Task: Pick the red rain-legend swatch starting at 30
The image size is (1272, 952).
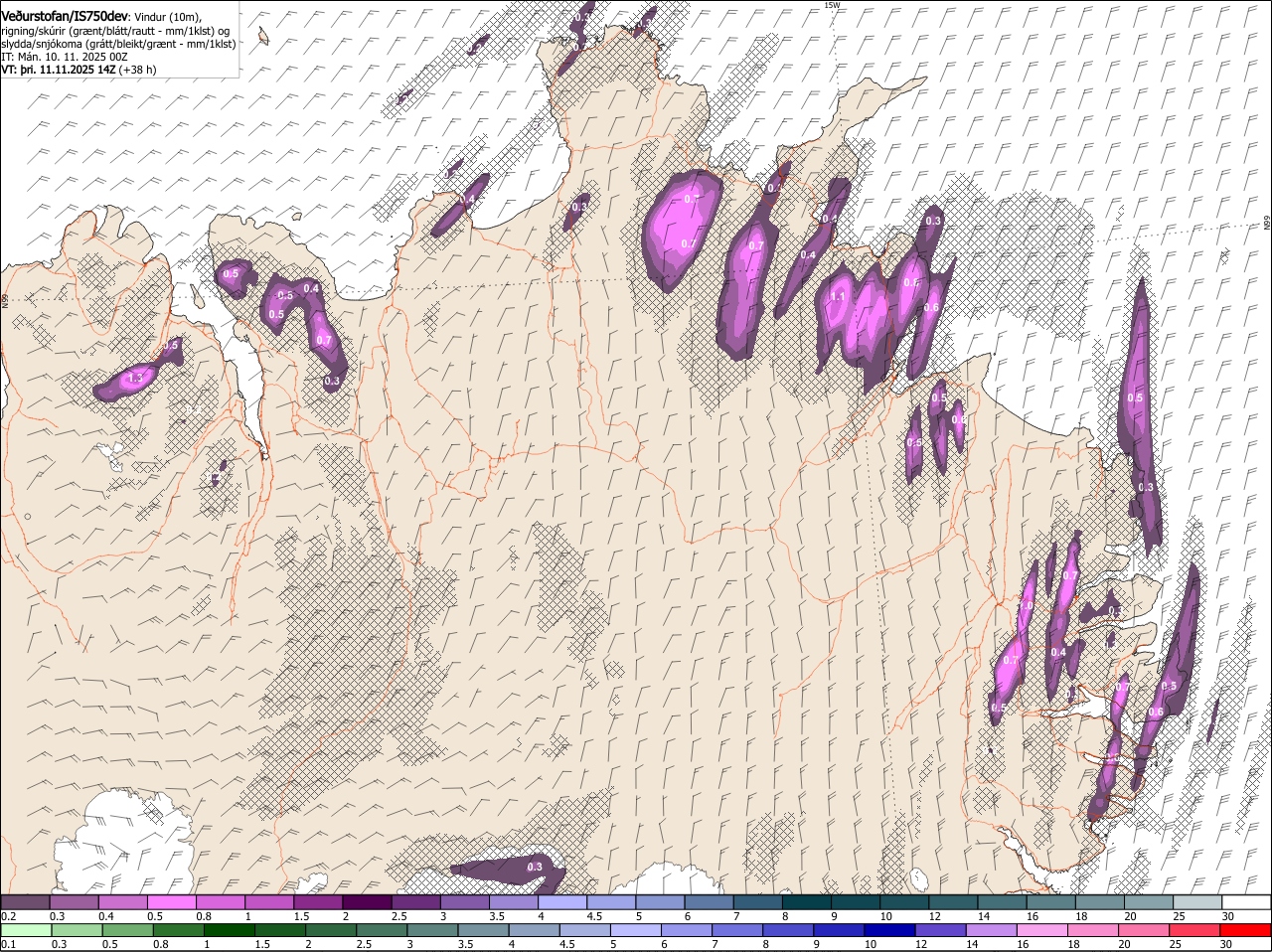Action: pos(1246,930)
